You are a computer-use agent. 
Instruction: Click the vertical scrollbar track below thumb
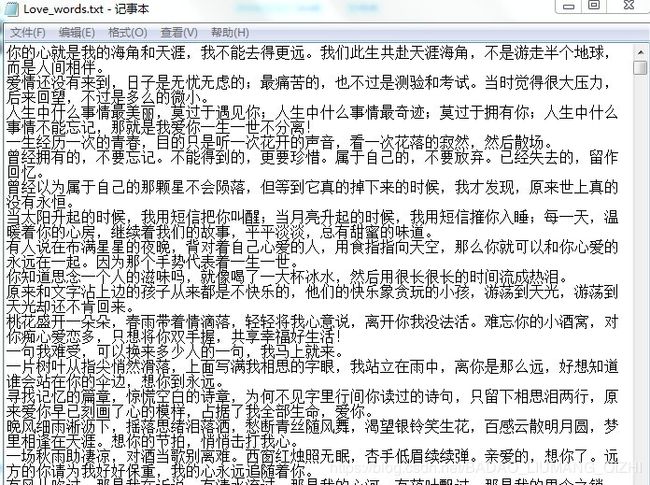640,282
